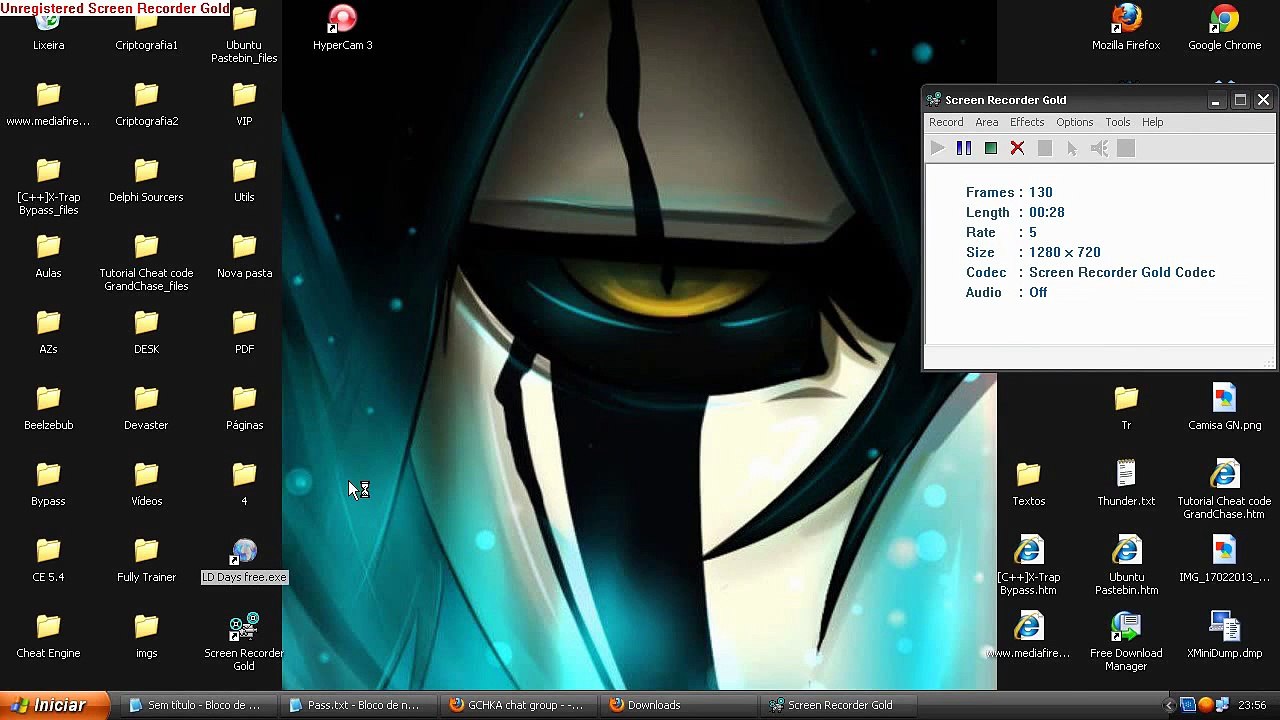Select the [C++]X-Trap Bypass_files folder
The image size is (1280, 720).
[48, 186]
